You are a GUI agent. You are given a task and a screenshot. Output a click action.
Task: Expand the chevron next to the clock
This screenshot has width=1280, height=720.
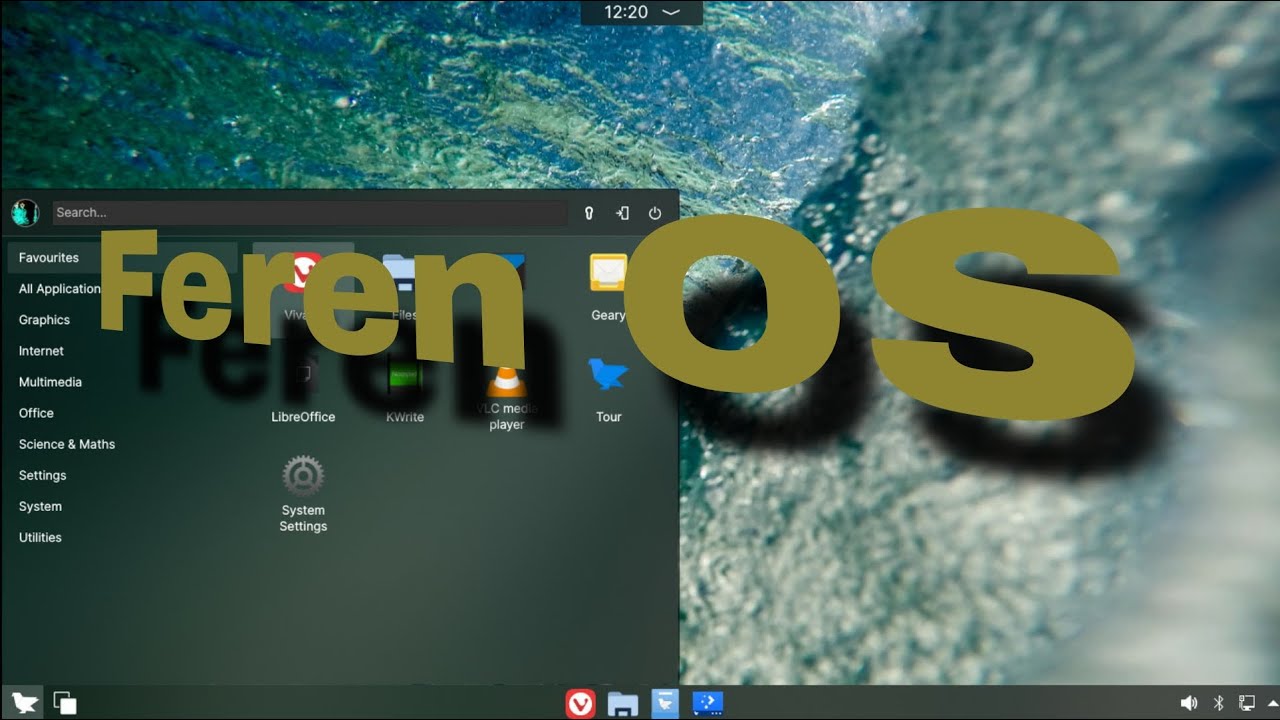pyautogui.click(x=671, y=12)
